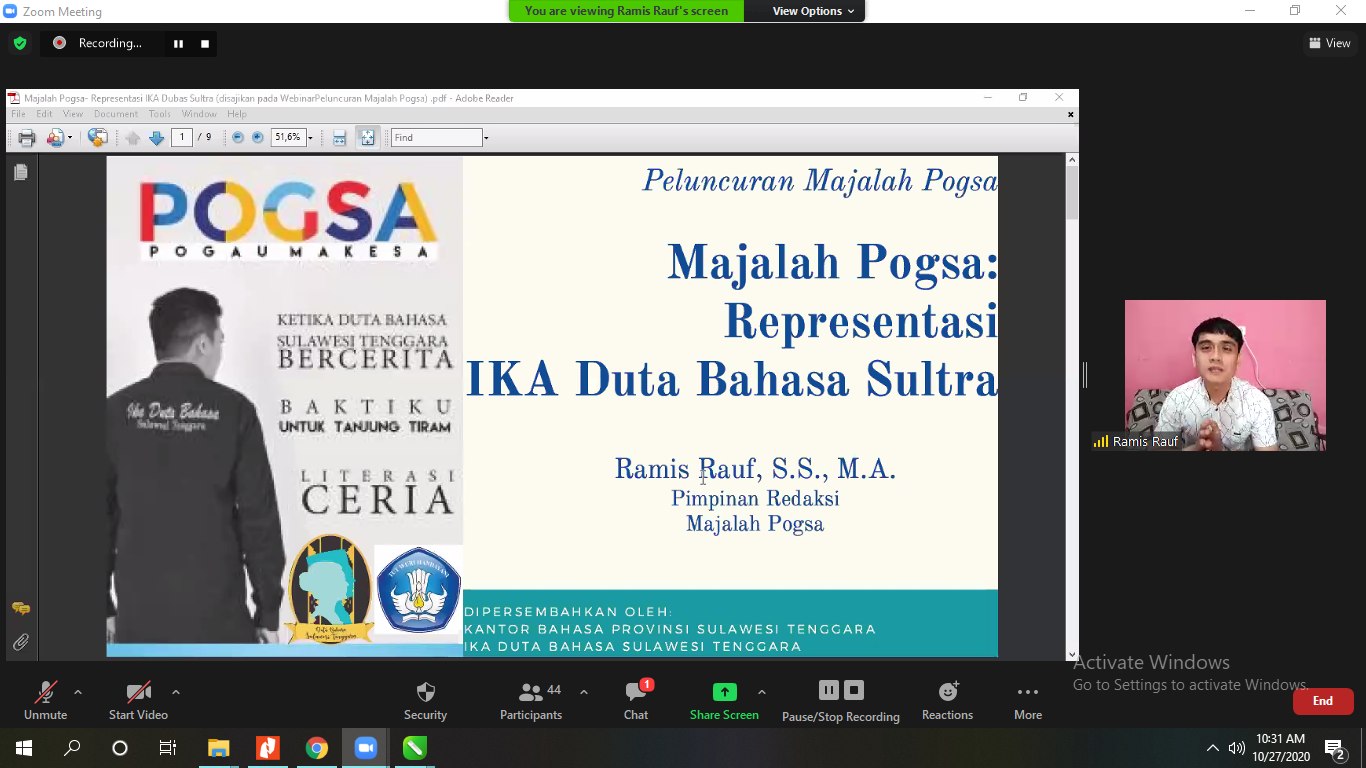Open the Comments panel icon in the sidebar
Viewport: 1366px width, 768px height.
click(20, 607)
